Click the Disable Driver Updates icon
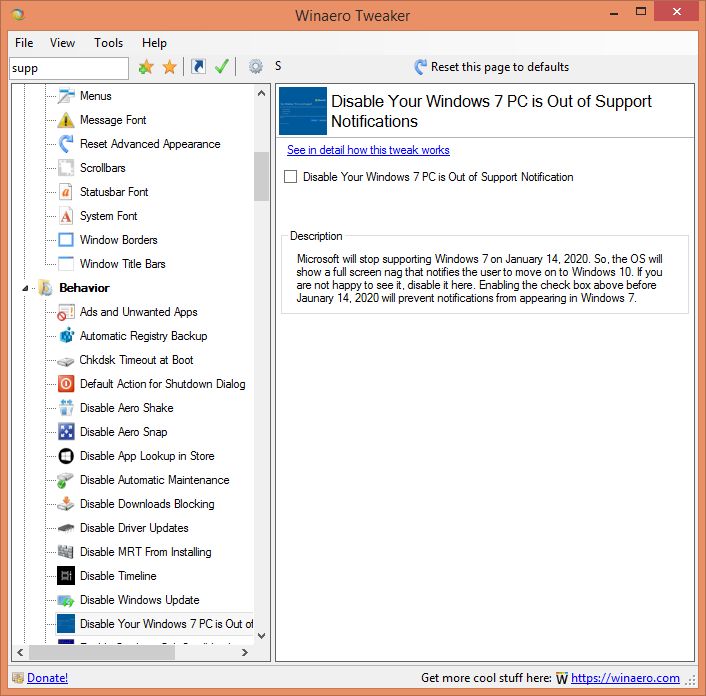Image resolution: width=706 pixels, height=696 pixels. (x=66, y=528)
